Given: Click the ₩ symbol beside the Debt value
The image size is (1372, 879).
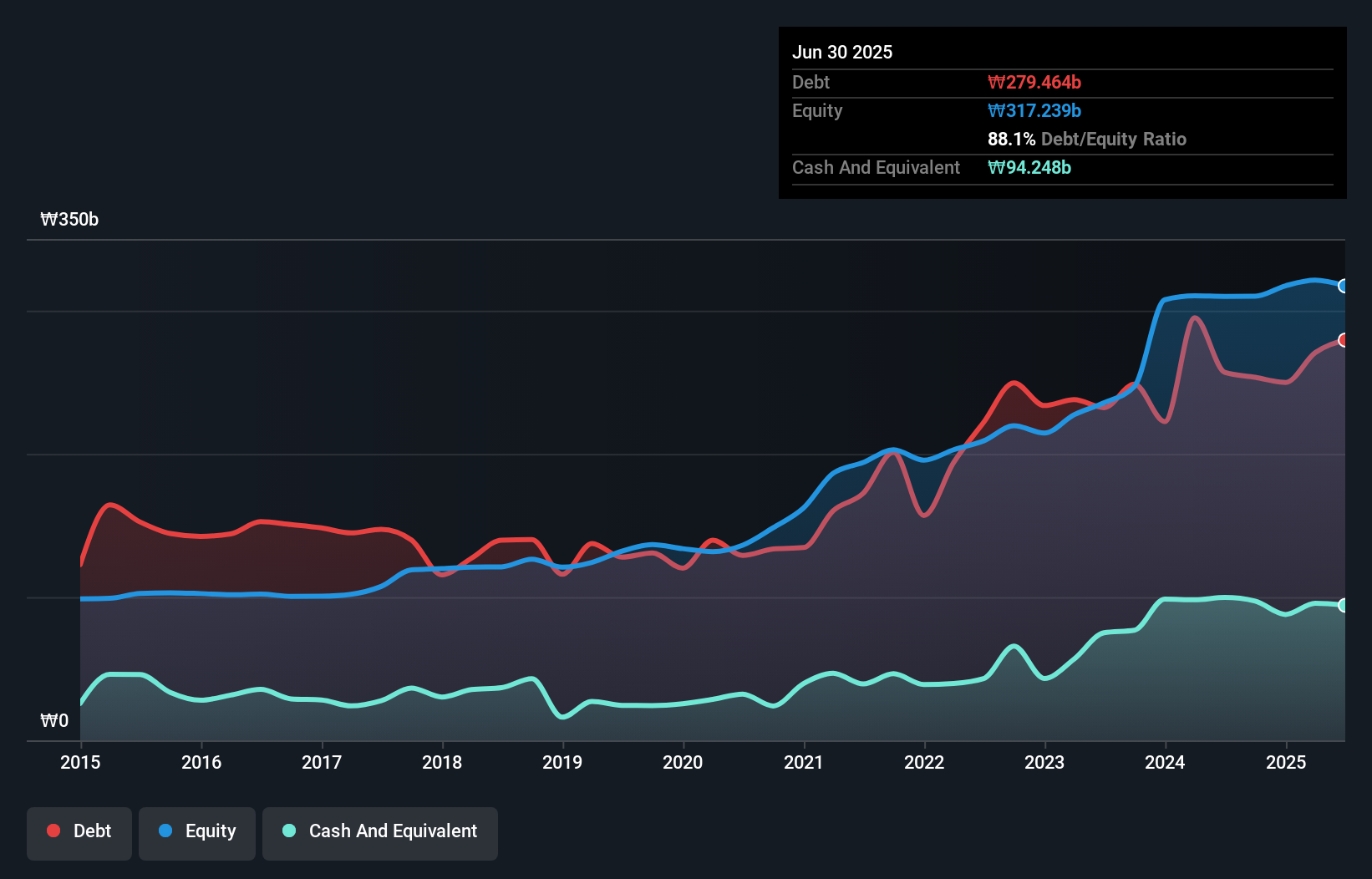Looking at the screenshot, I should 995,82.
